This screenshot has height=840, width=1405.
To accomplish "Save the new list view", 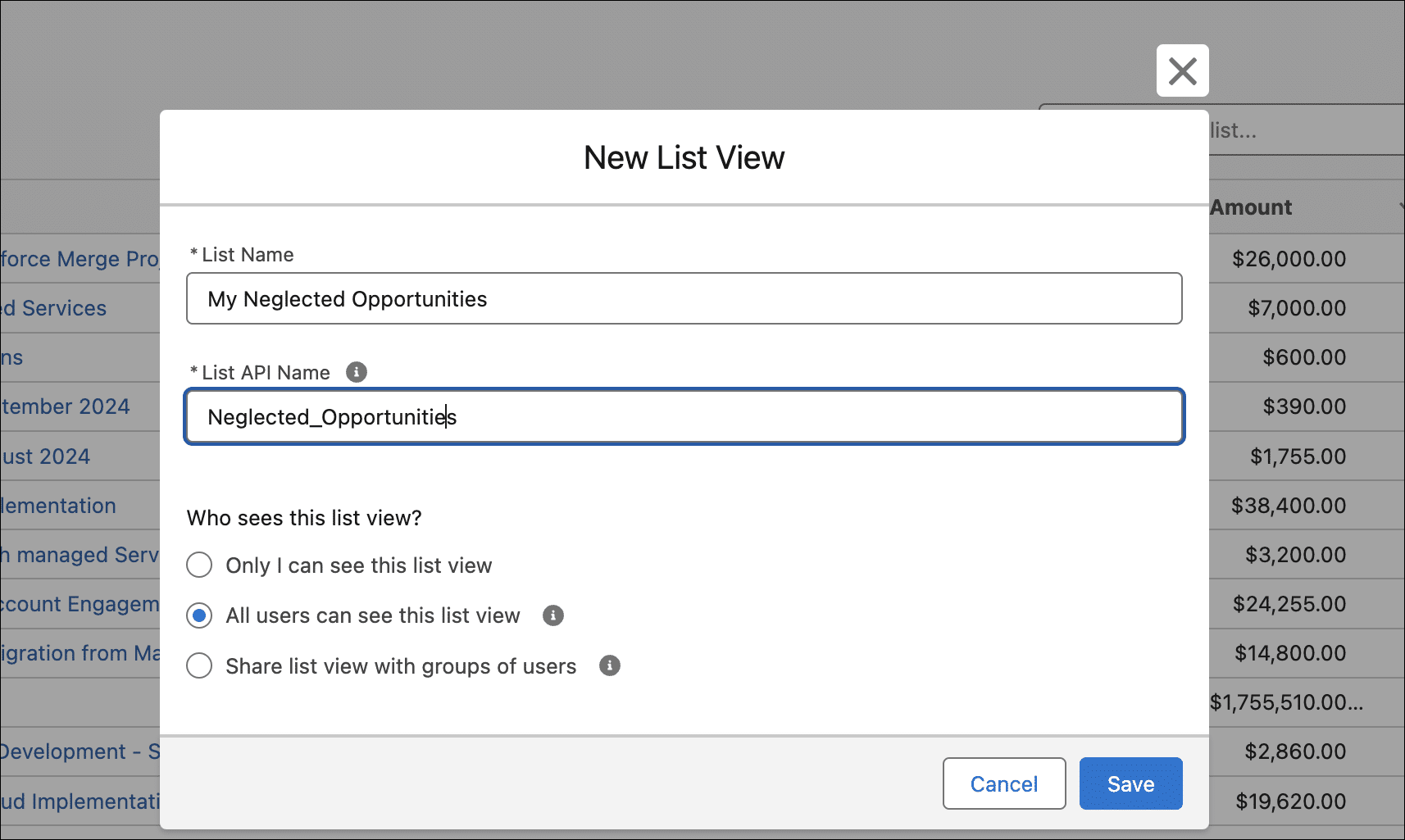I will point(1130,783).
